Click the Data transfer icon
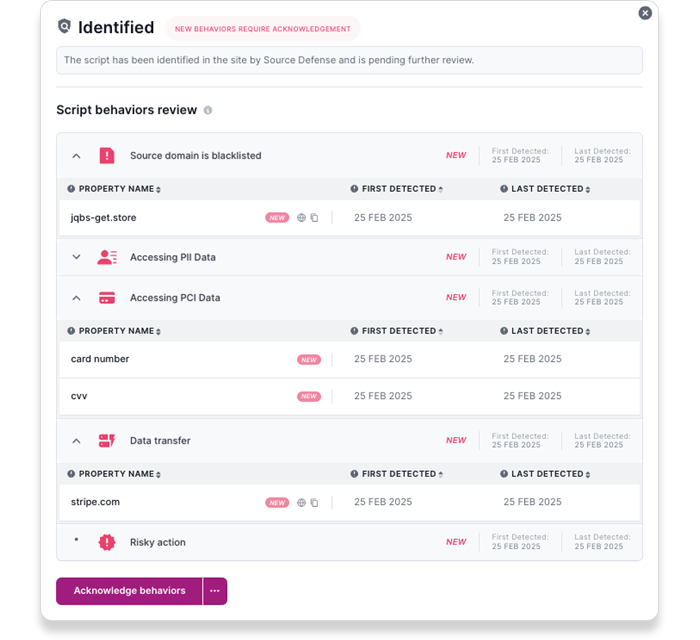Image resolution: width=700 pixels, height=640 pixels. point(107,441)
